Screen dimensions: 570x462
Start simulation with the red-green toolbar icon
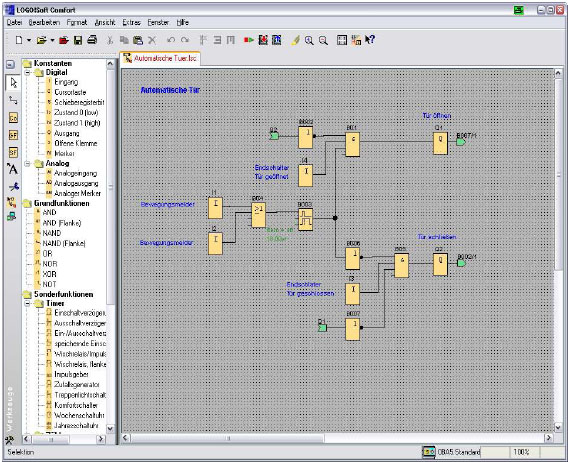[249, 40]
